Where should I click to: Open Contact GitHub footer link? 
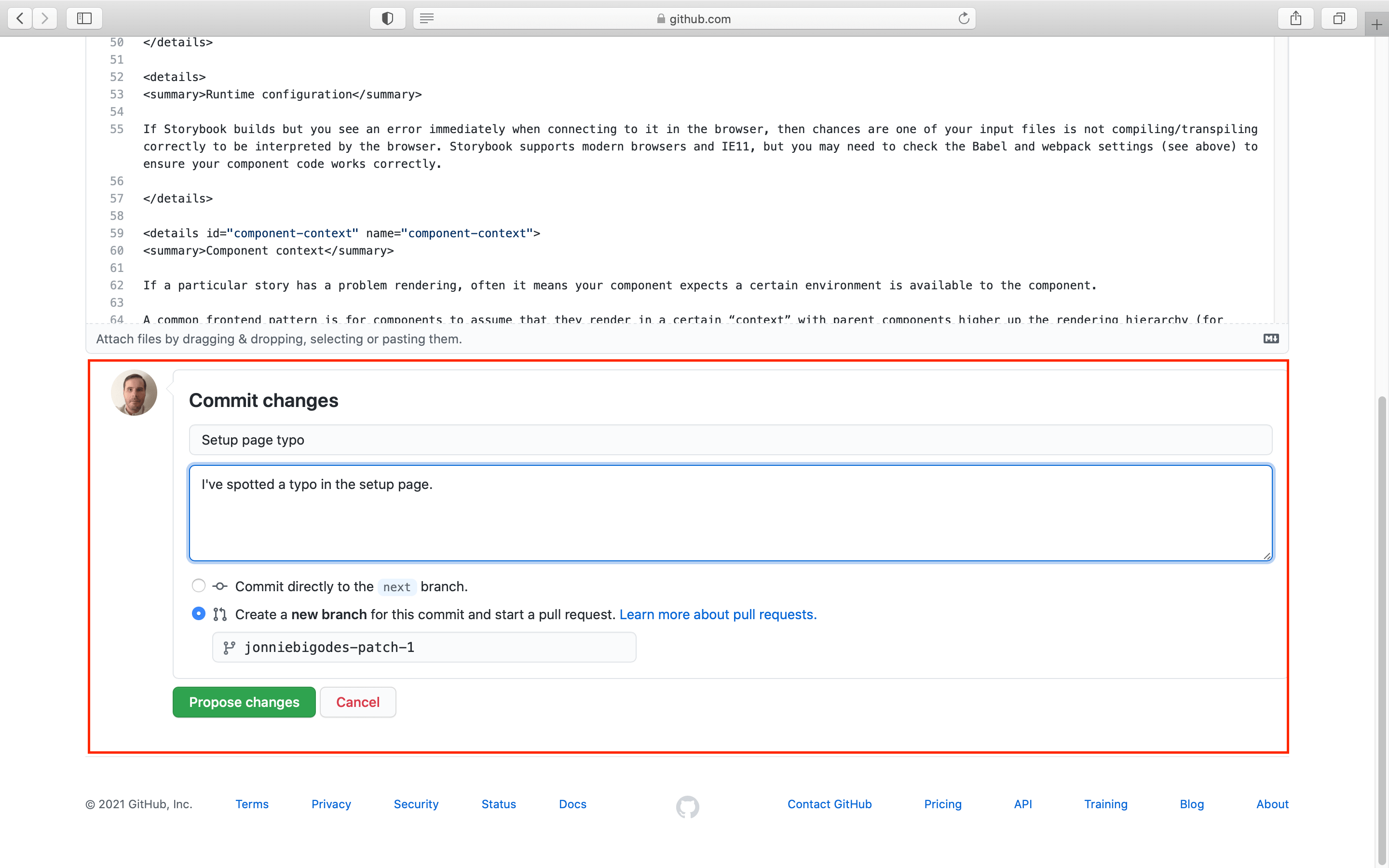point(830,804)
